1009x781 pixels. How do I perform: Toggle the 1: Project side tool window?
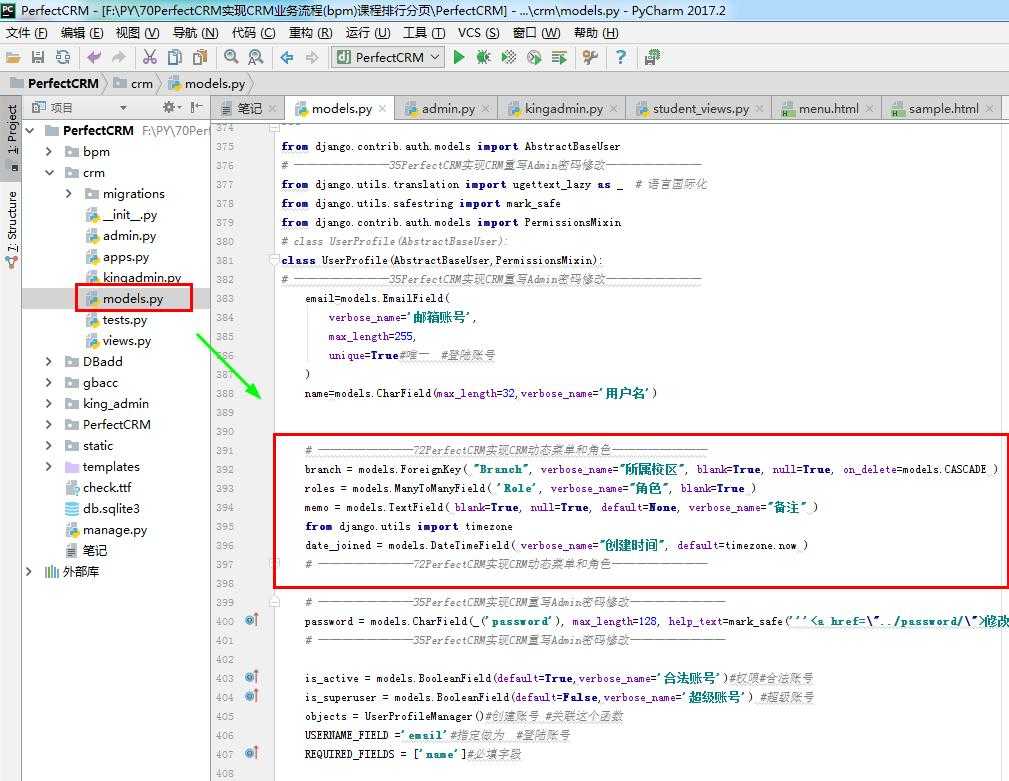(x=12, y=136)
